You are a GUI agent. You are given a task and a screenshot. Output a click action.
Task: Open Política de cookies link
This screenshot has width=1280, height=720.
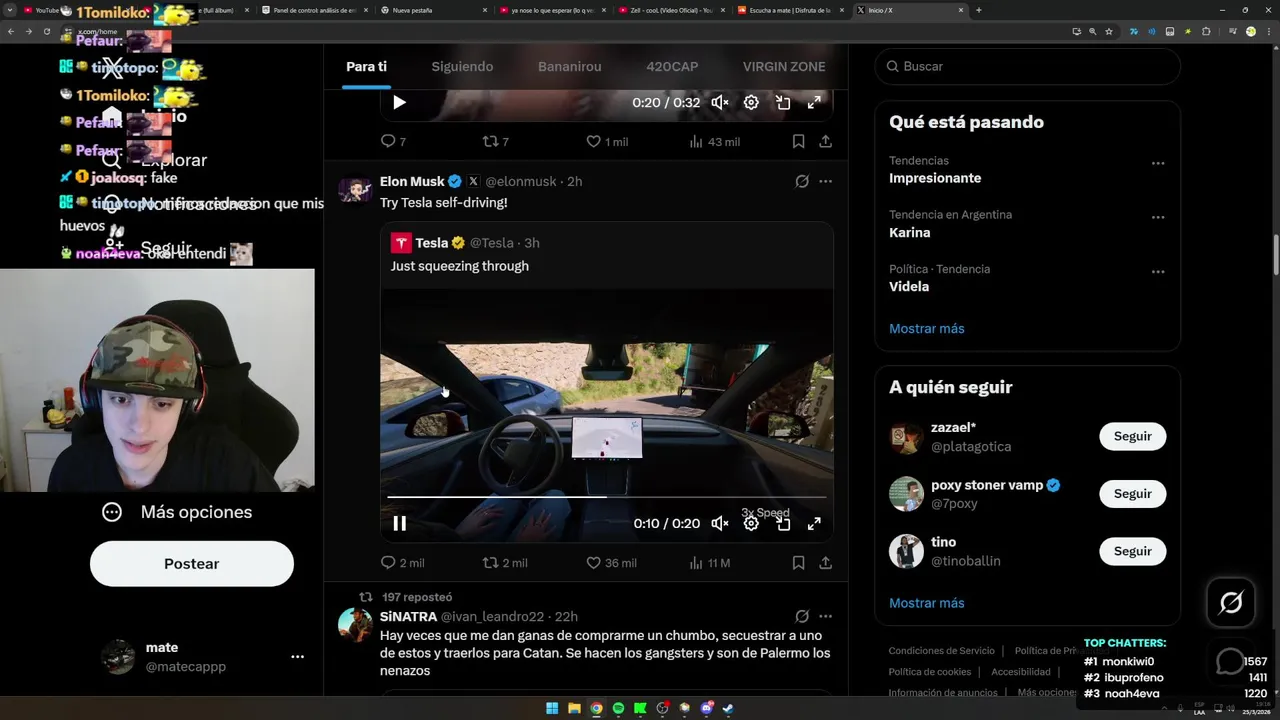click(929, 672)
